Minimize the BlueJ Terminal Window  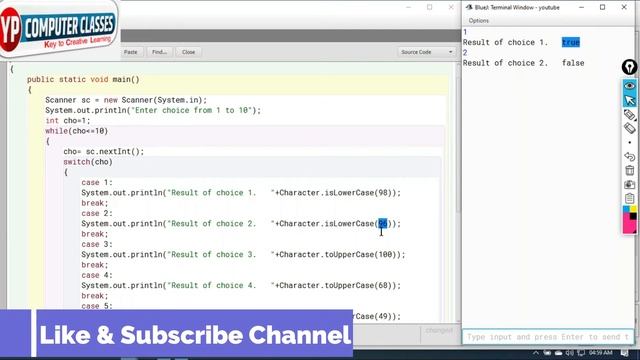pyautogui.click(x=581, y=7)
